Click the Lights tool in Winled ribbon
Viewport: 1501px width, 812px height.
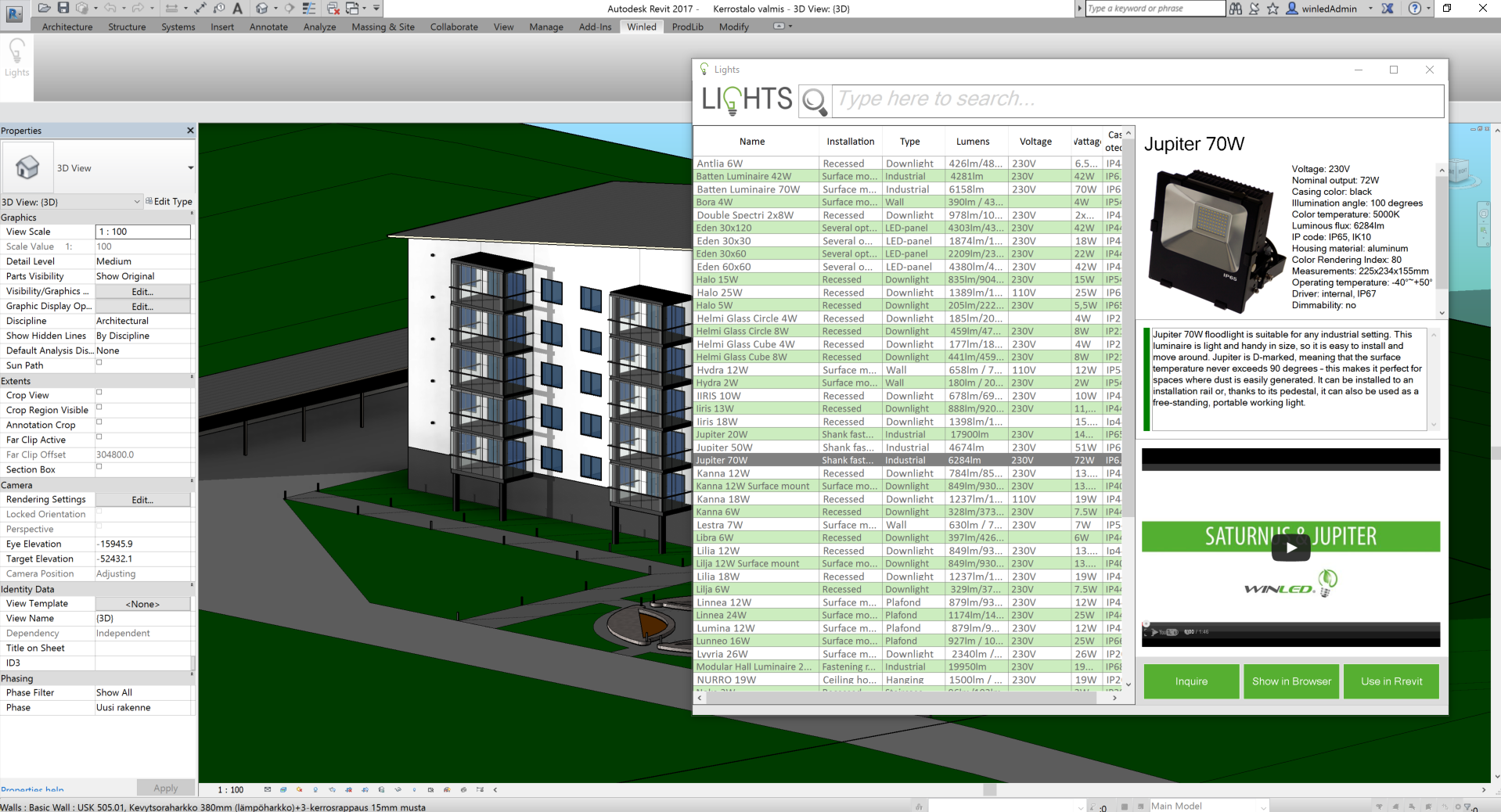click(16, 59)
